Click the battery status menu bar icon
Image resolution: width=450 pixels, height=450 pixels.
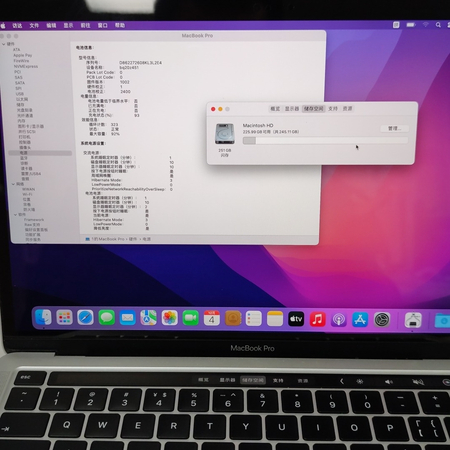pos(411,25)
